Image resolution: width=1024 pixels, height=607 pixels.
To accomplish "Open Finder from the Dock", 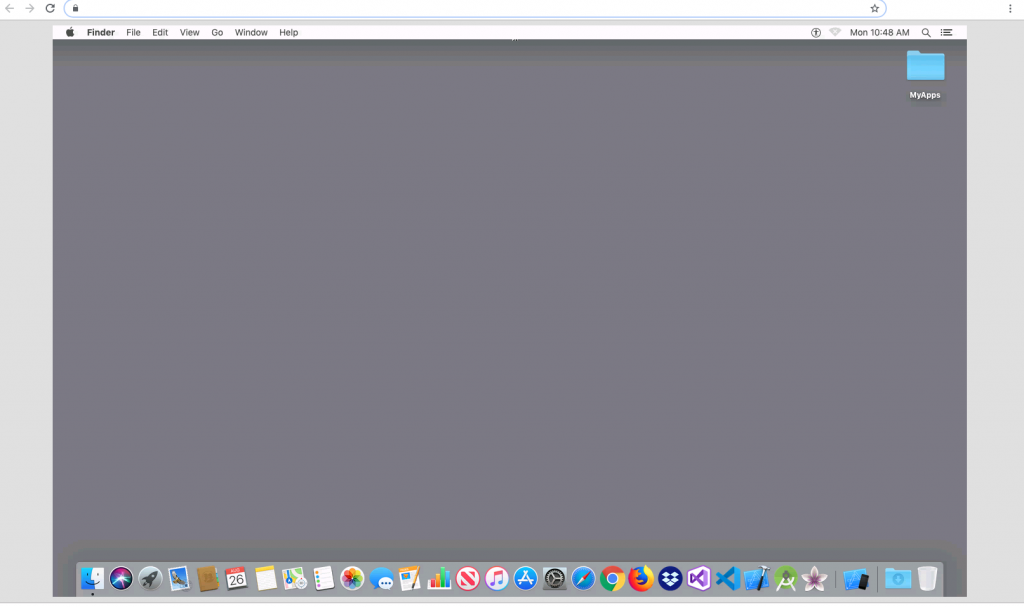I will click(x=92, y=578).
